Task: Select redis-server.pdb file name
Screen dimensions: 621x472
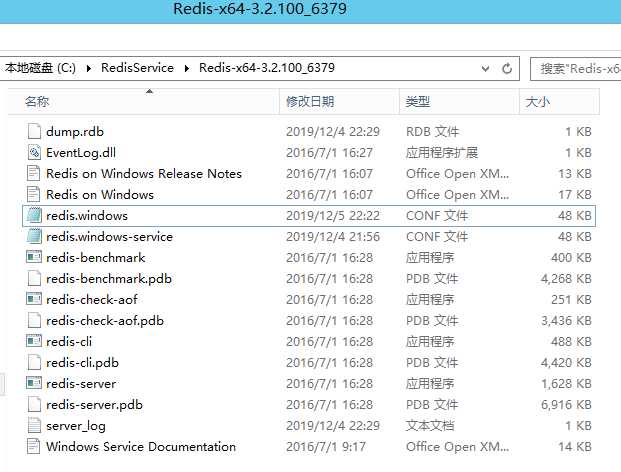Action: point(94,404)
